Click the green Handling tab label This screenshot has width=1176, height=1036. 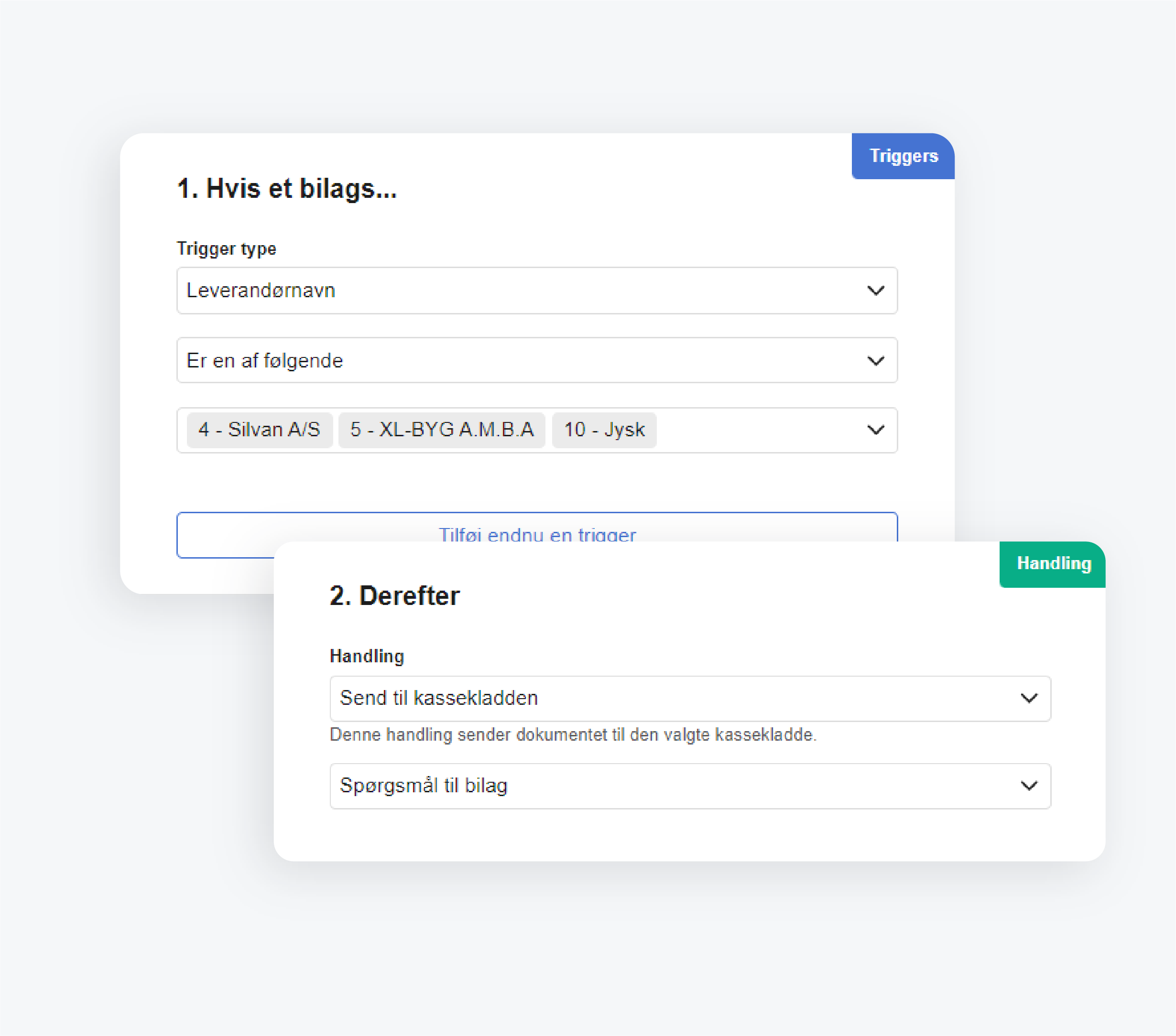coord(1053,564)
